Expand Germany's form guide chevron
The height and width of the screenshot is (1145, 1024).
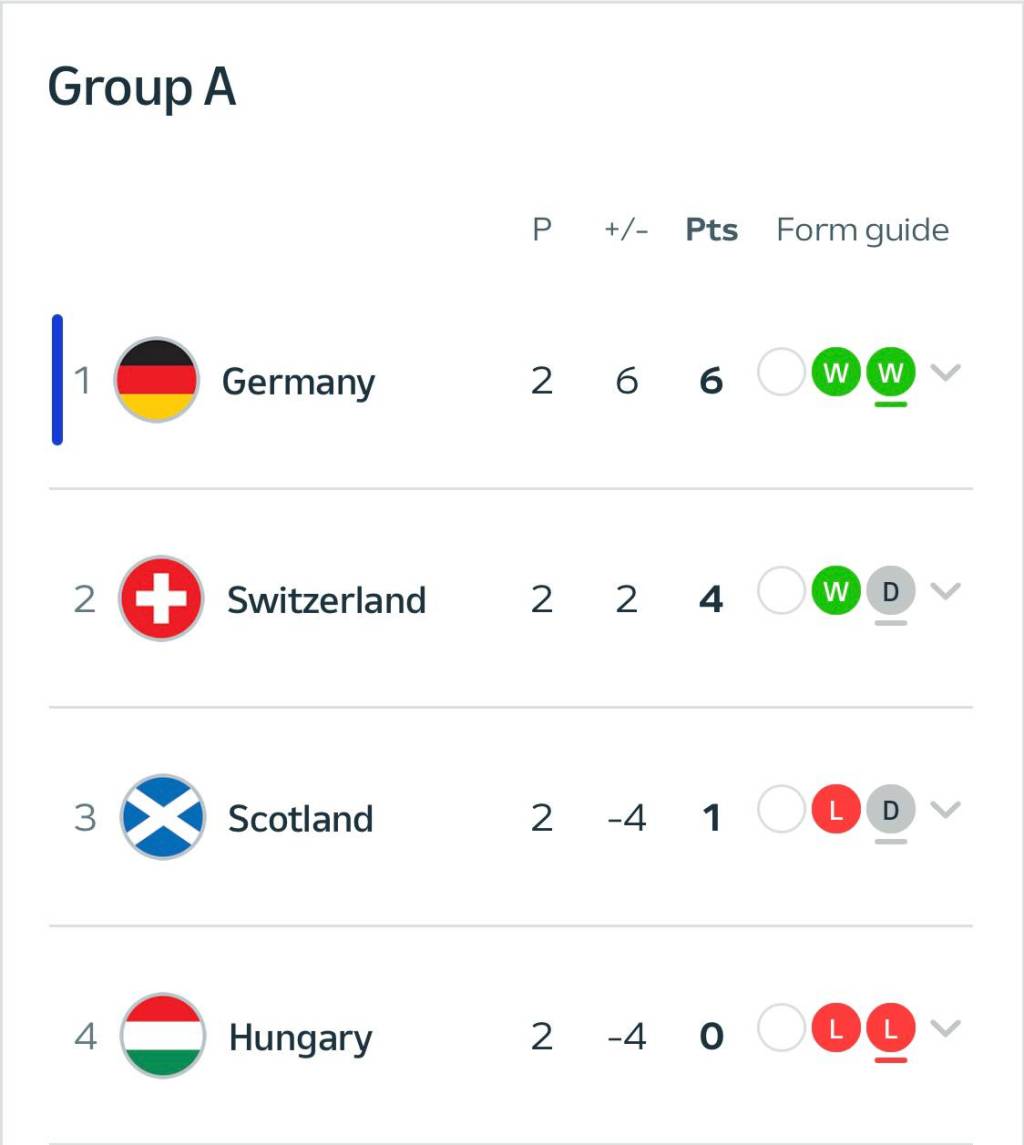pyautogui.click(x=945, y=373)
